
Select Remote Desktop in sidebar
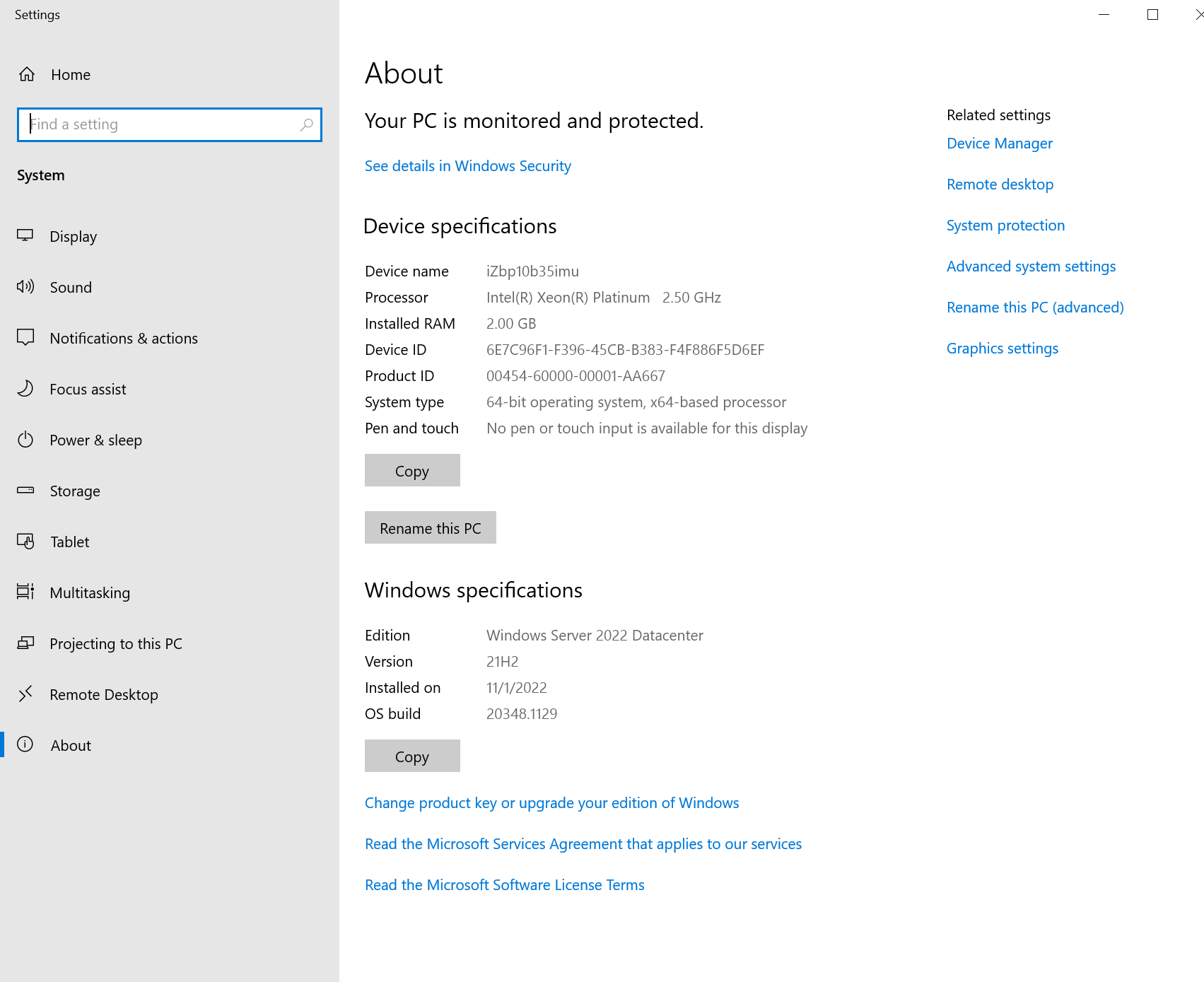point(103,695)
